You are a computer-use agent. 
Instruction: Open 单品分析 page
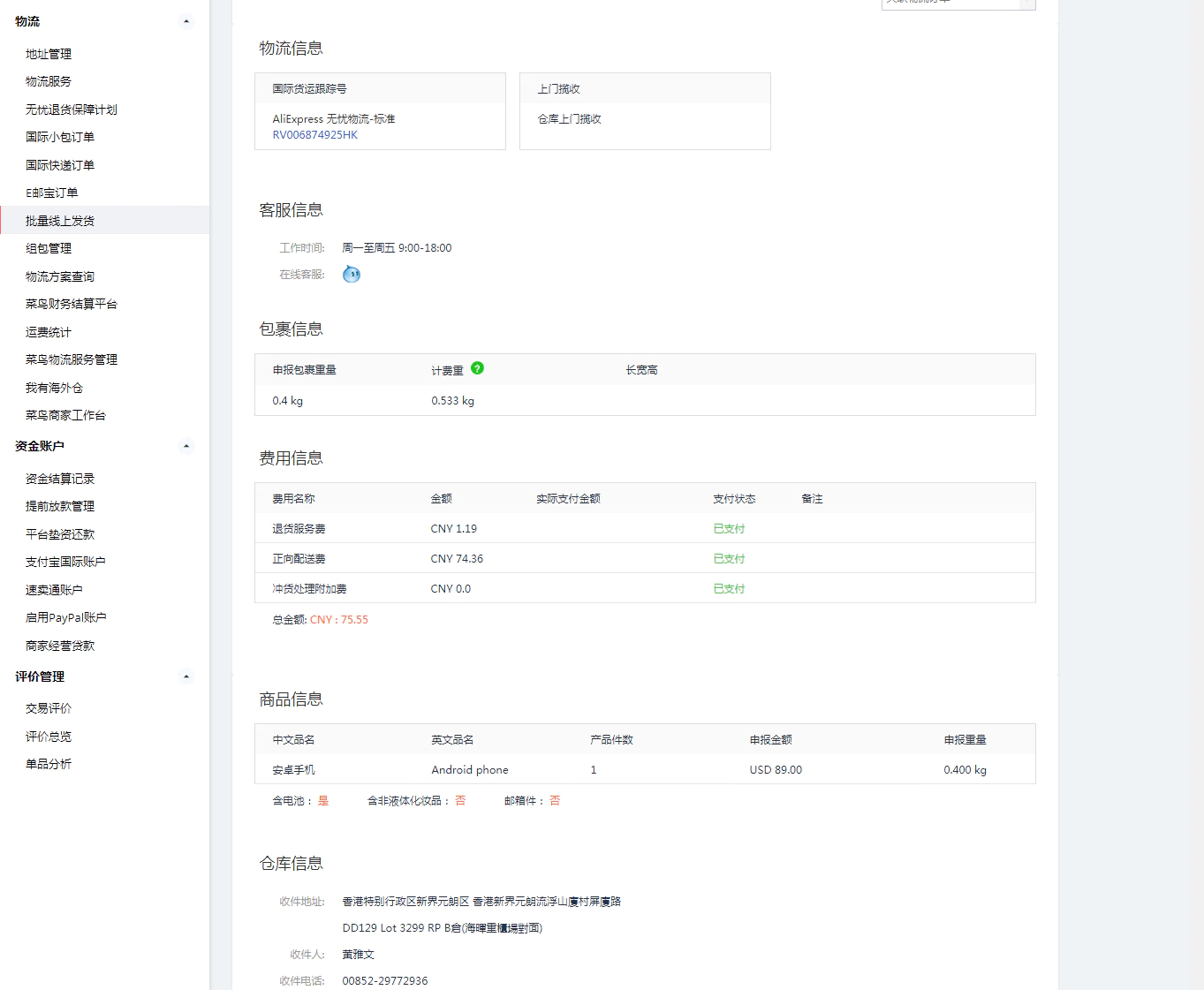pos(49,764)
